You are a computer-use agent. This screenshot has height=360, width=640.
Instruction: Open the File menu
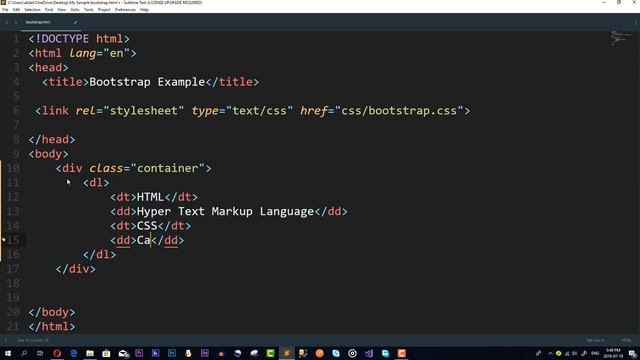point(5,9)
